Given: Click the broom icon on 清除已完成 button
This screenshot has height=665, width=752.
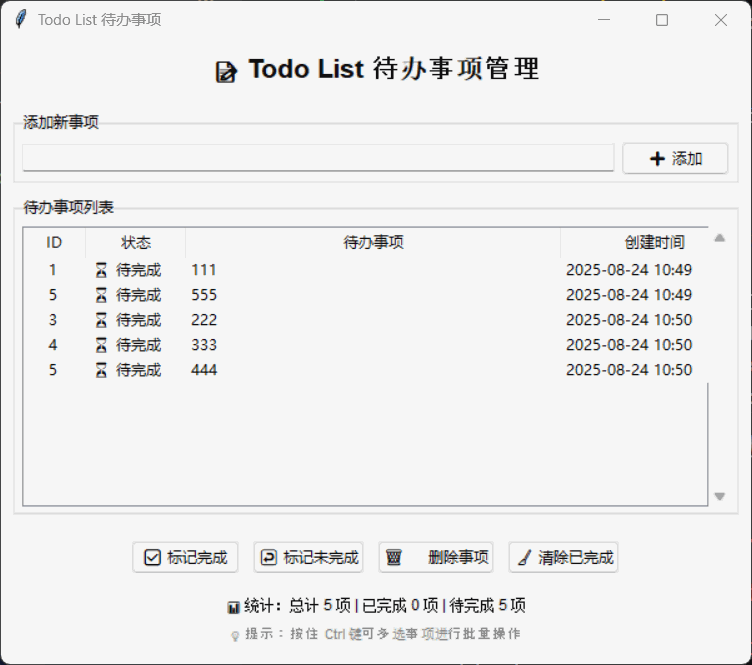Looking at the screenshot, I should 525,557.
